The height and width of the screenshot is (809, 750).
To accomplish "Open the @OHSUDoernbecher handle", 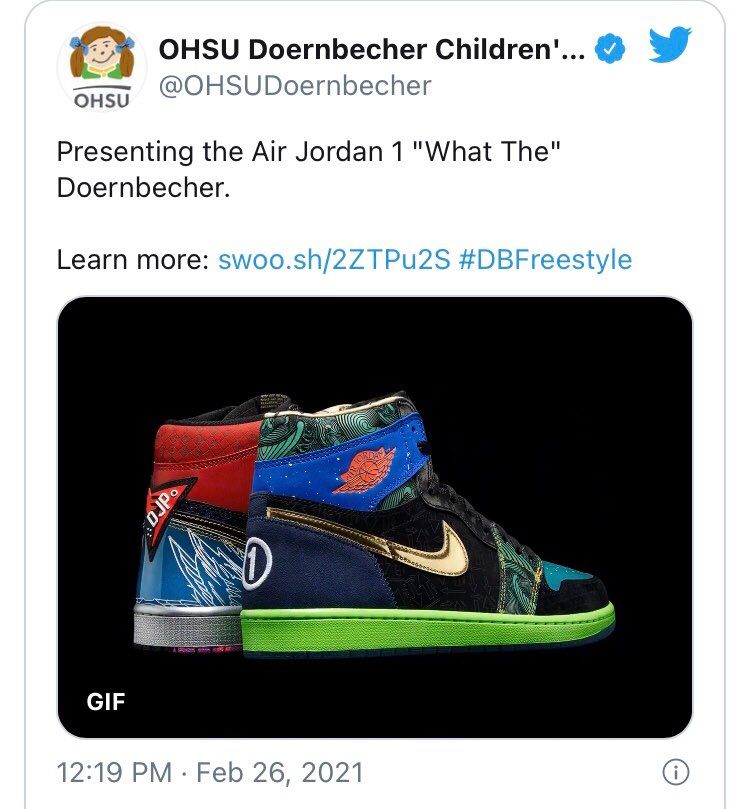I will point(295,86).
